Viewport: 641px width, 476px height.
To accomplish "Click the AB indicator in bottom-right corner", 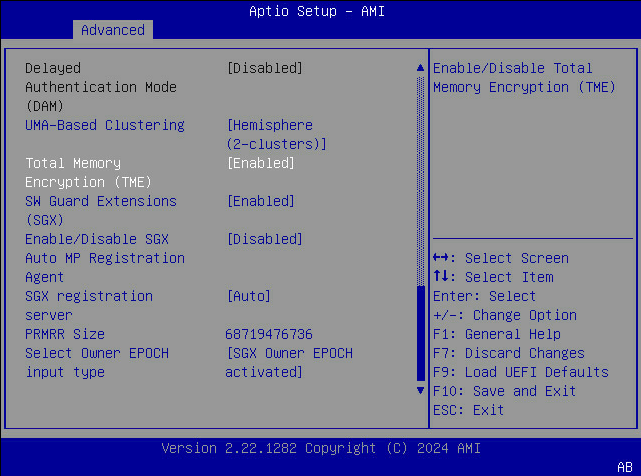I will coord(625,467).
